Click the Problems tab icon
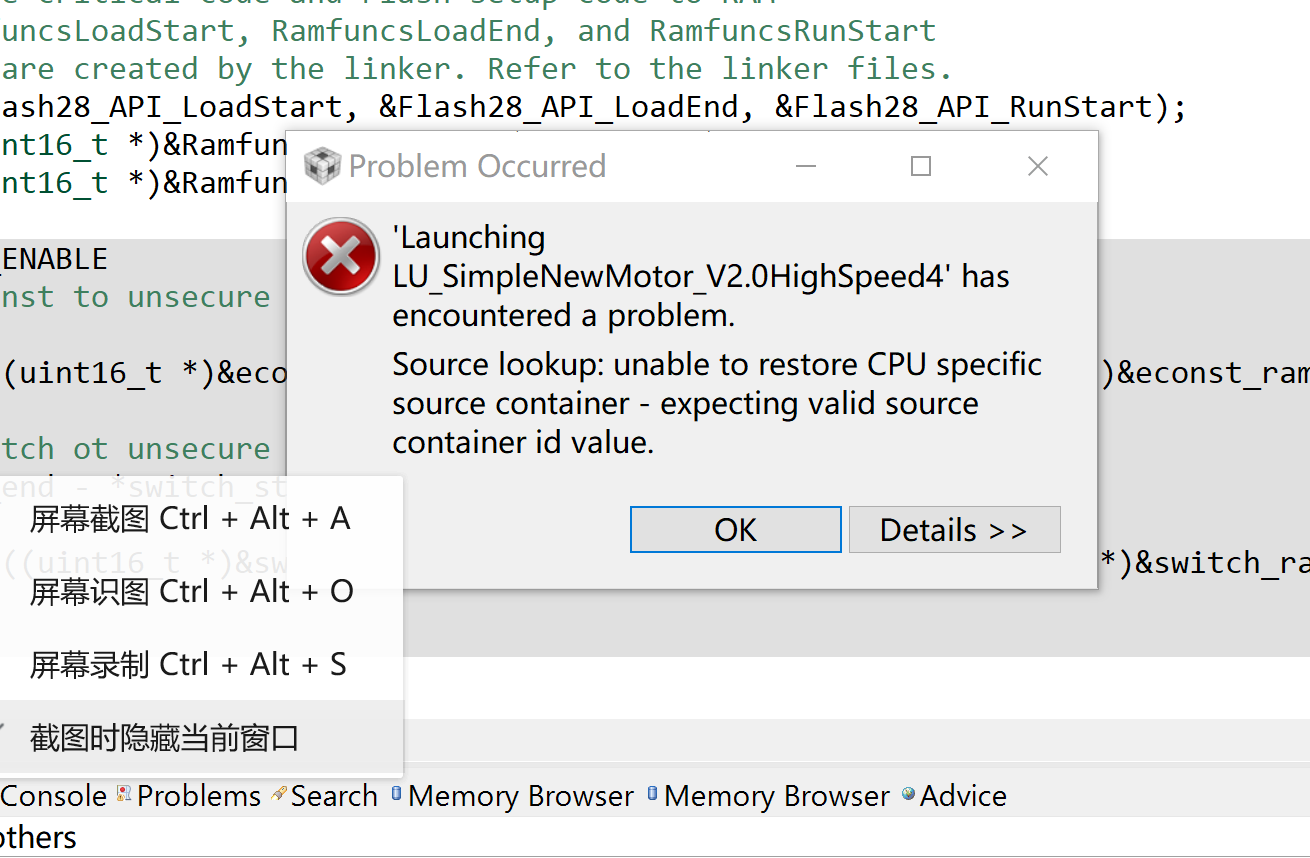The width and height of the screenshot is (1310, 858). [x=124, y=794]
